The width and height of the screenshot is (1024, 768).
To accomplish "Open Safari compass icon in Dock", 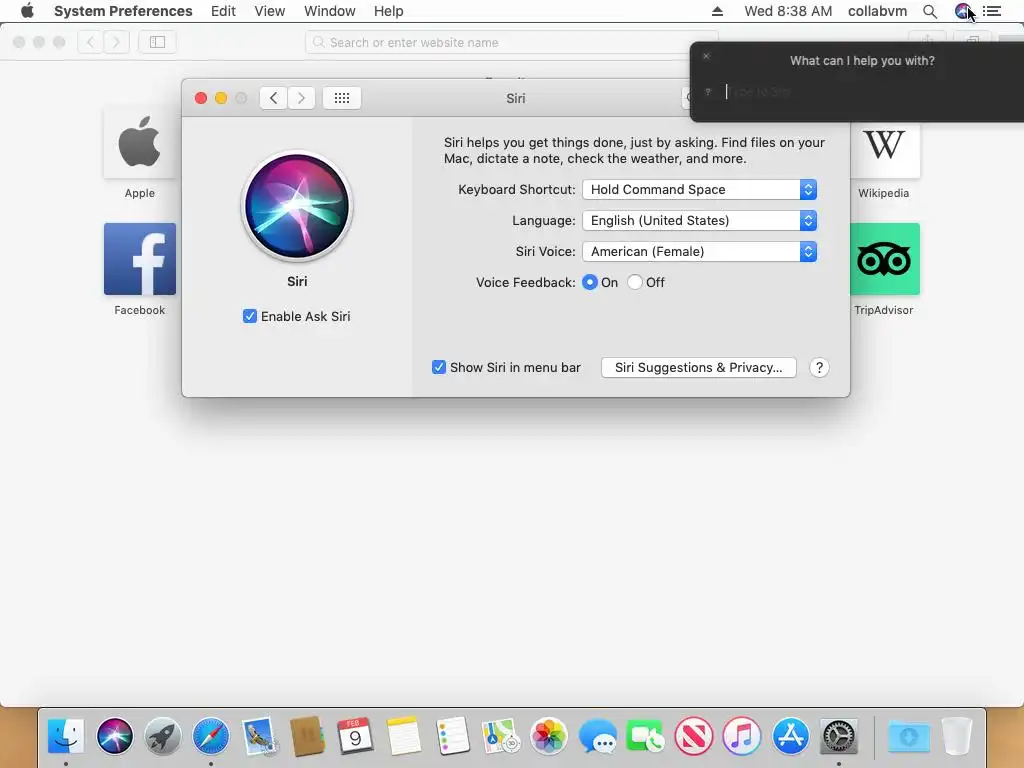I will coord(211,736).
